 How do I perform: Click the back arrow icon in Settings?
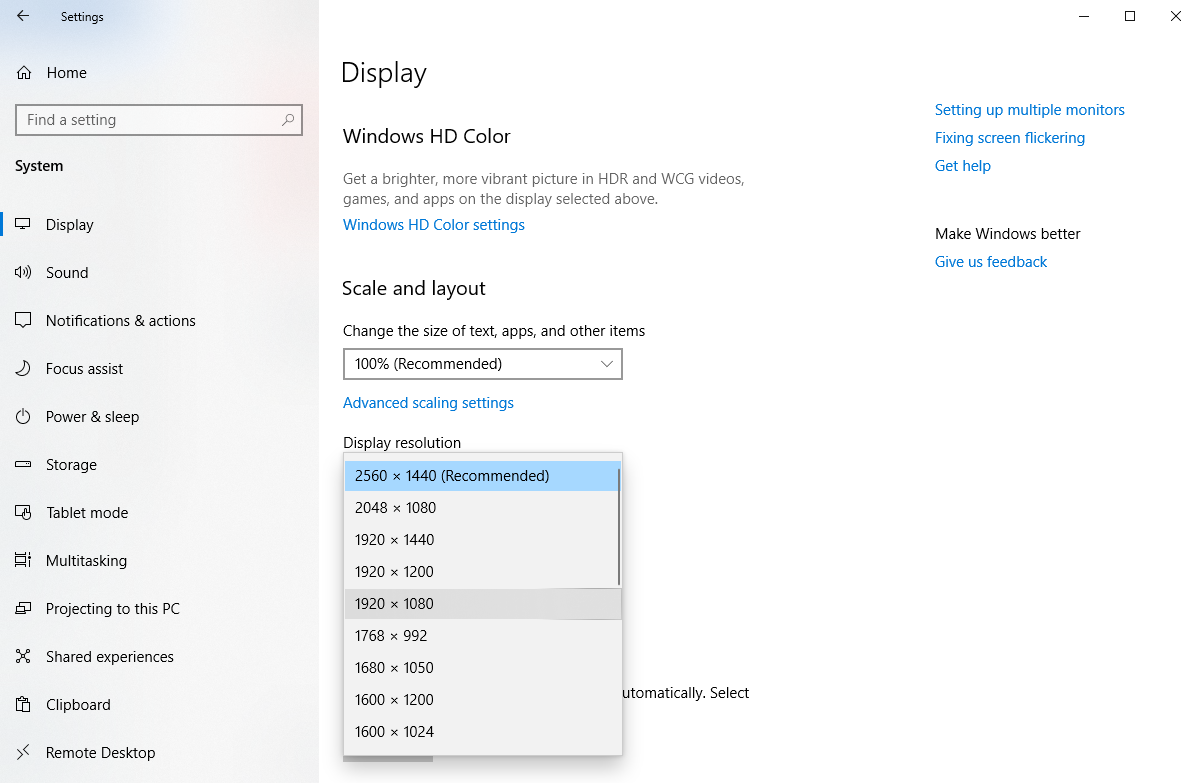coord(23,15)
